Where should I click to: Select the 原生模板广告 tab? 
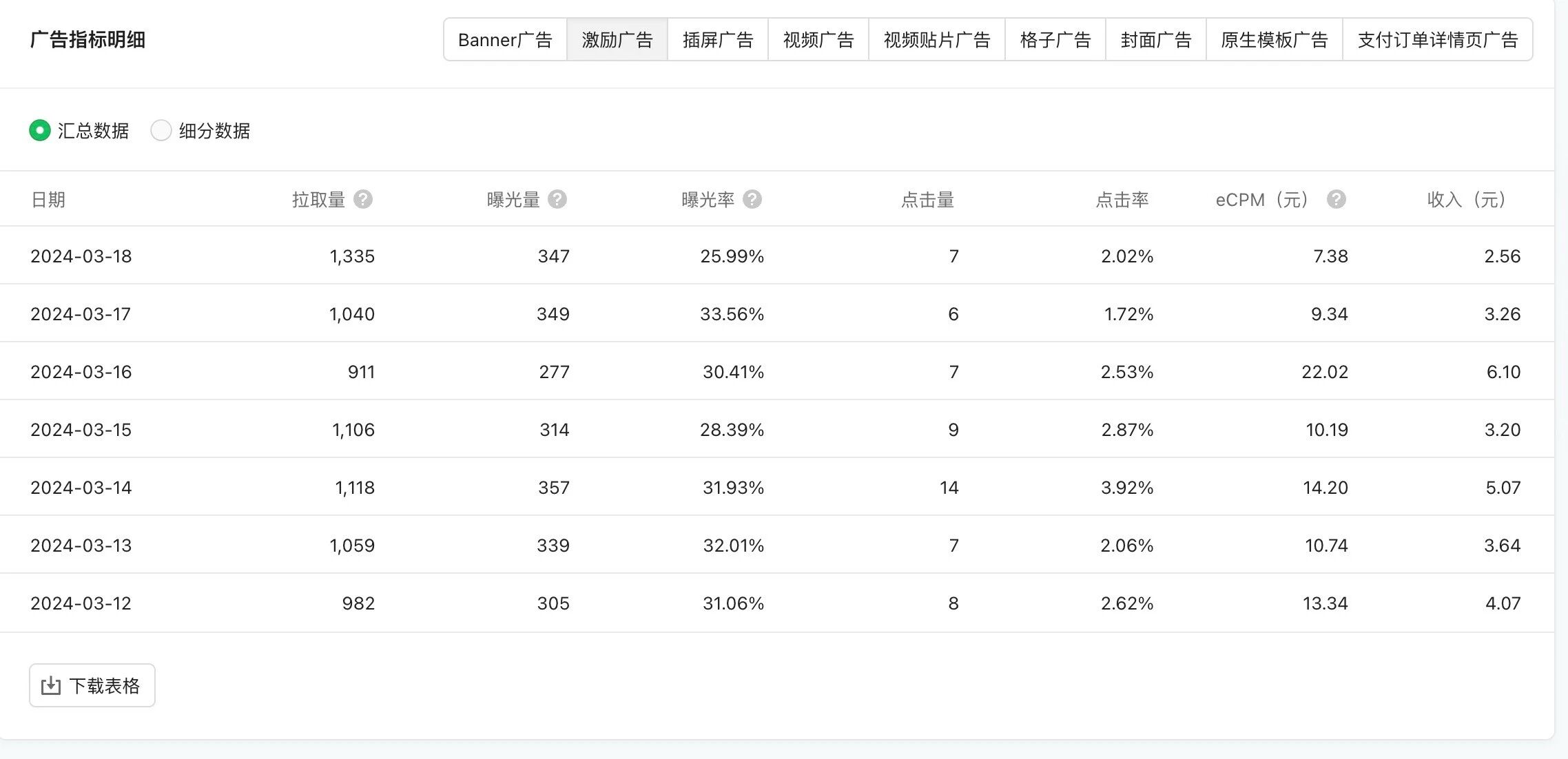(1274, 40)
